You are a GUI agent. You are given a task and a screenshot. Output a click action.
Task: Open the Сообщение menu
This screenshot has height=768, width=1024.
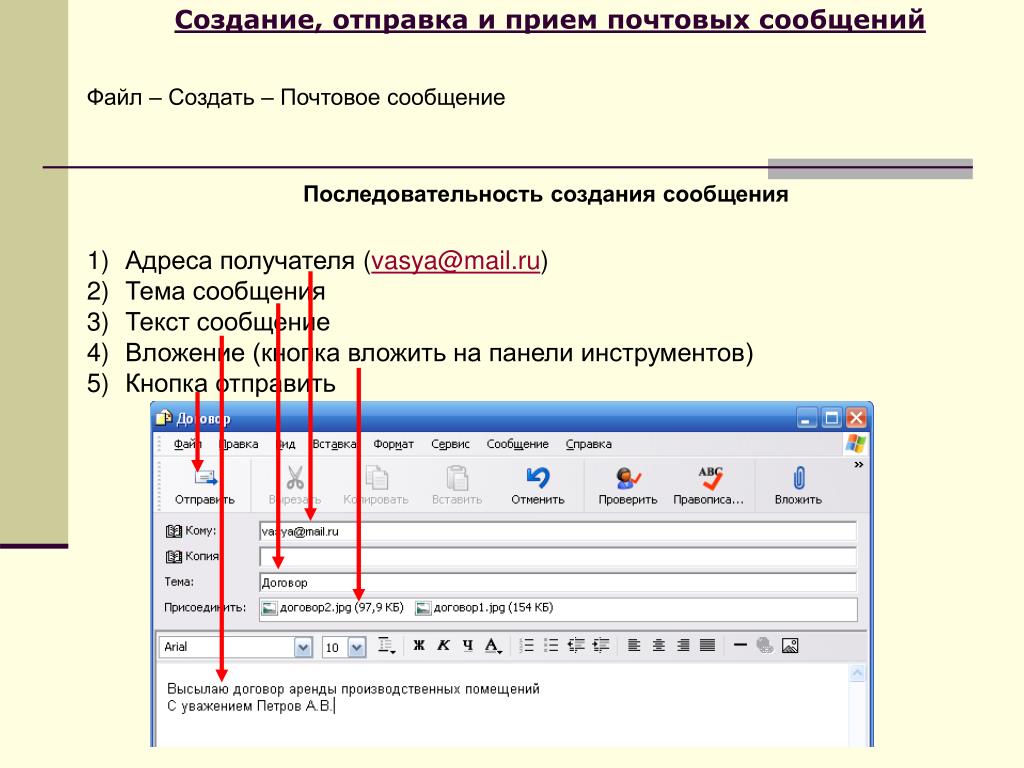(x=517, y=444)
